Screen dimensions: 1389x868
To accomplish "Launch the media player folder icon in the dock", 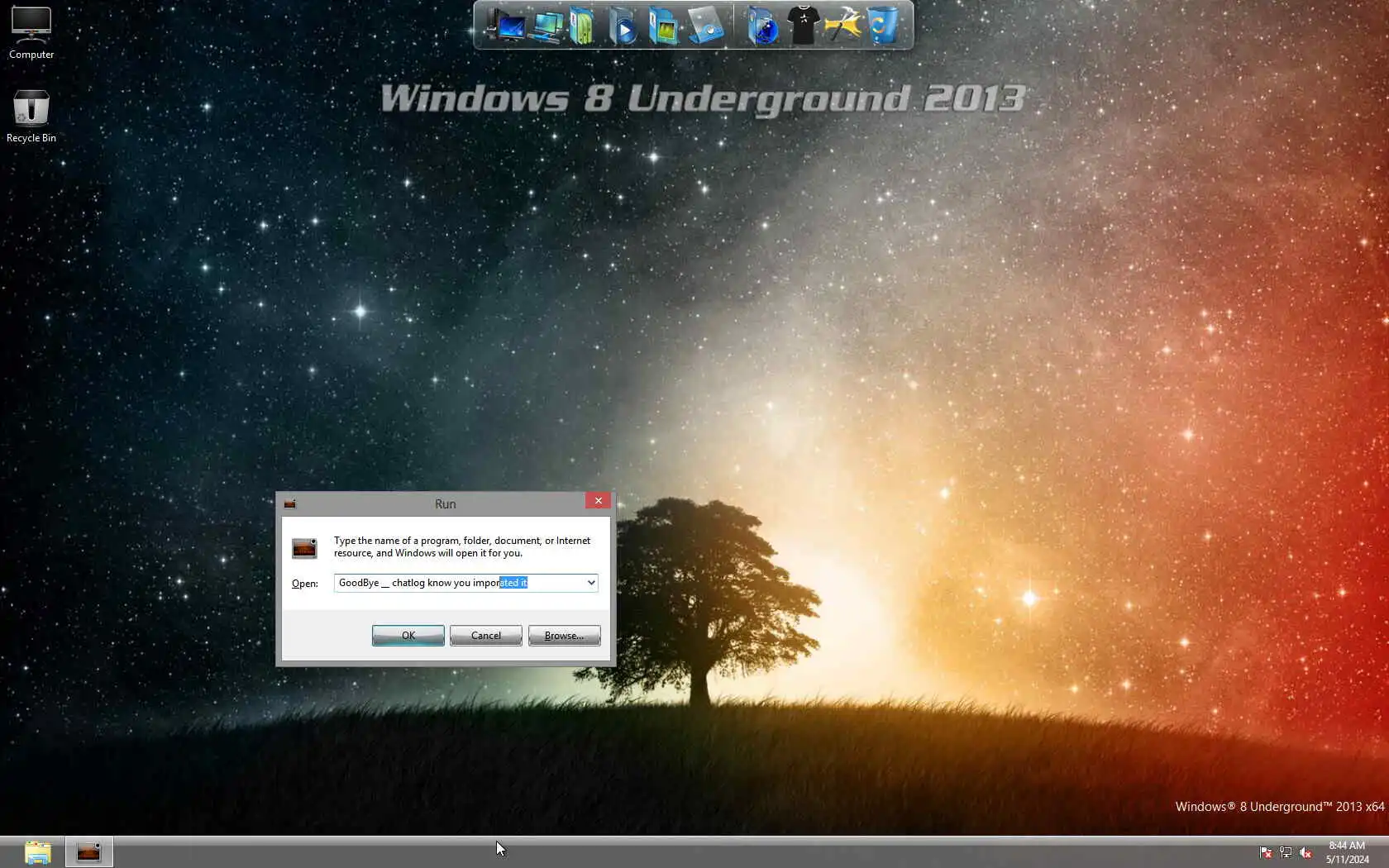I will pyautogui.click(x=623, y=26).
